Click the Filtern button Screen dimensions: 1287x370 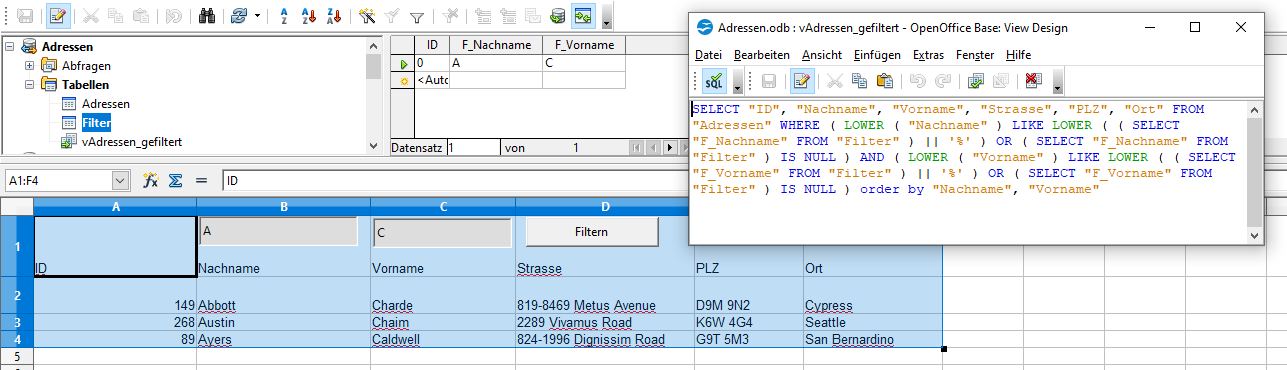[592, 231]
